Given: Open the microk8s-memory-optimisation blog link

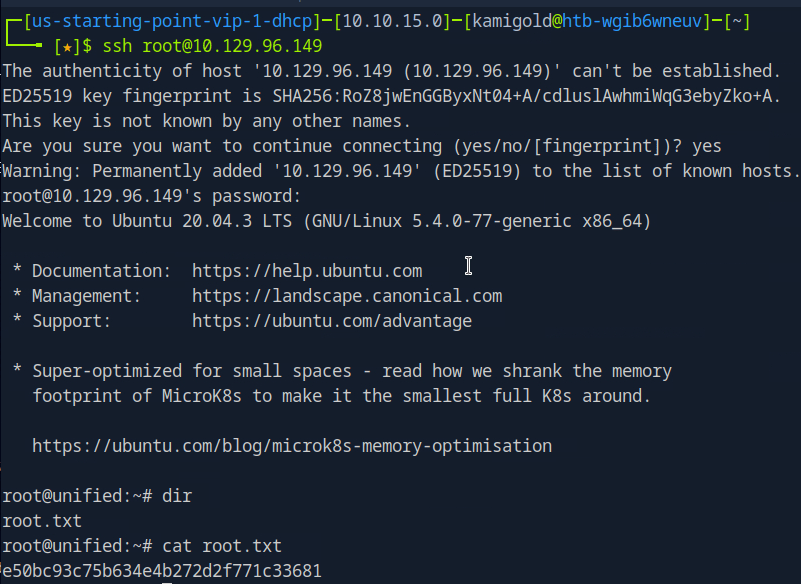Looking at the screenshot, I should 292,445.
